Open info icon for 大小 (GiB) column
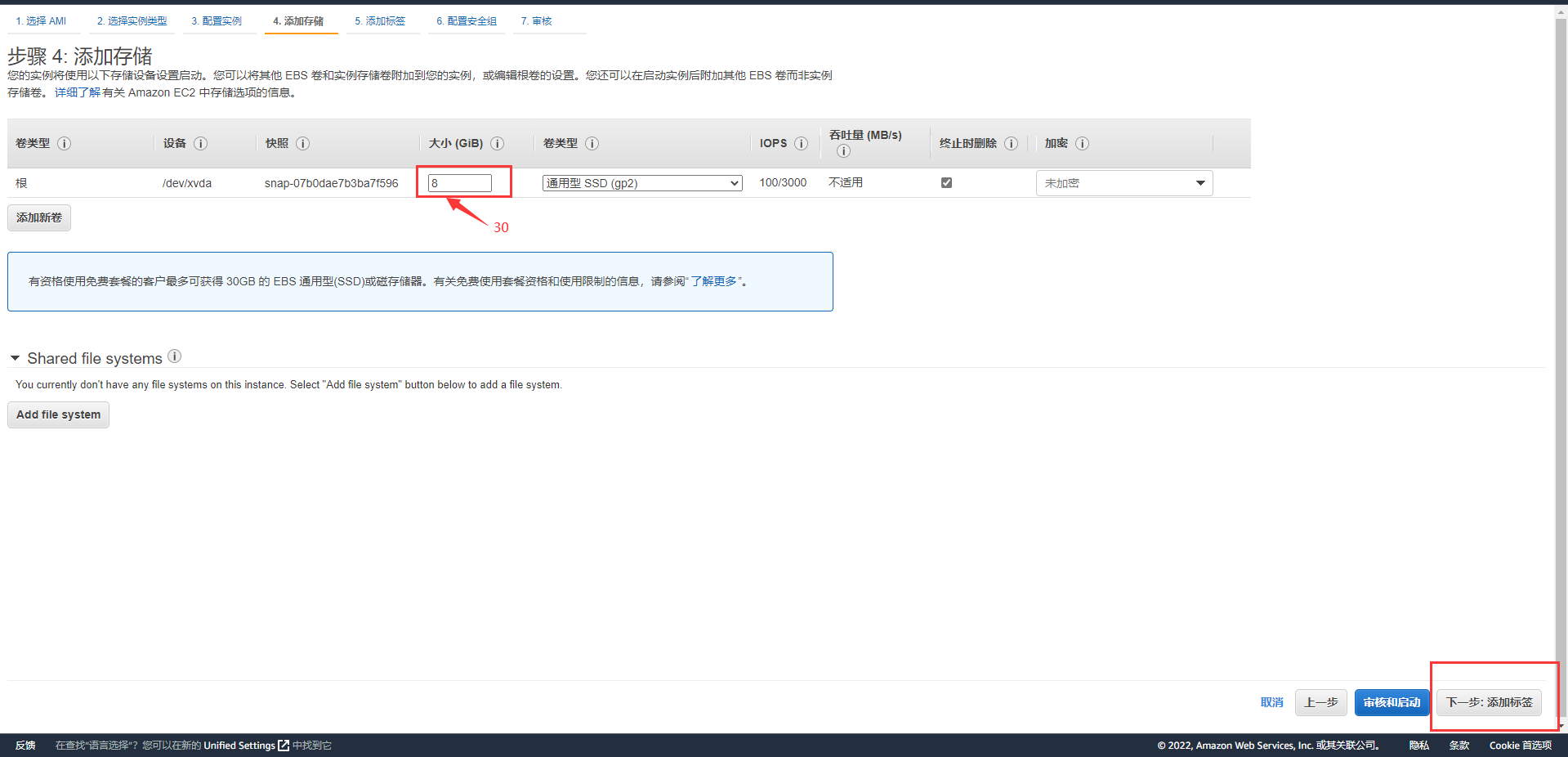This screenshot has height=757, width=1568. coord(497,143)
